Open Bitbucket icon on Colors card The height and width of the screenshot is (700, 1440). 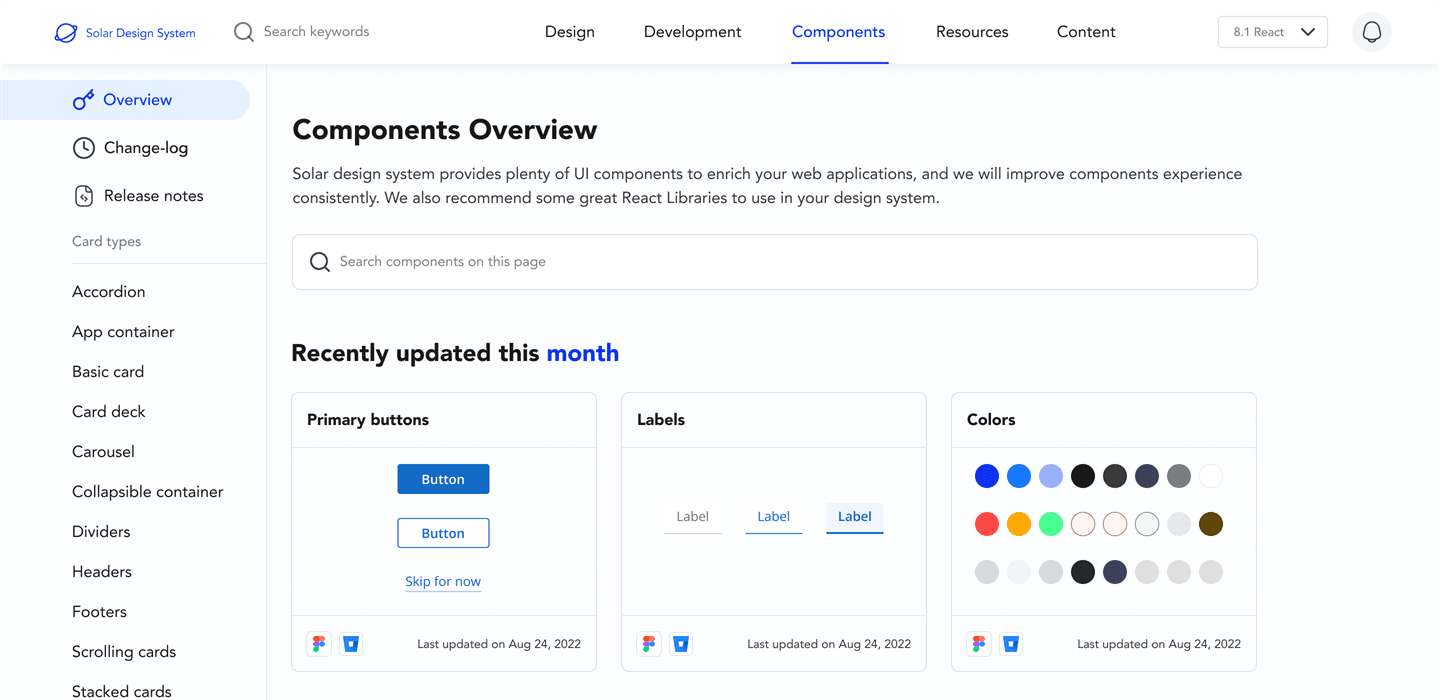tap(1011, 644)
